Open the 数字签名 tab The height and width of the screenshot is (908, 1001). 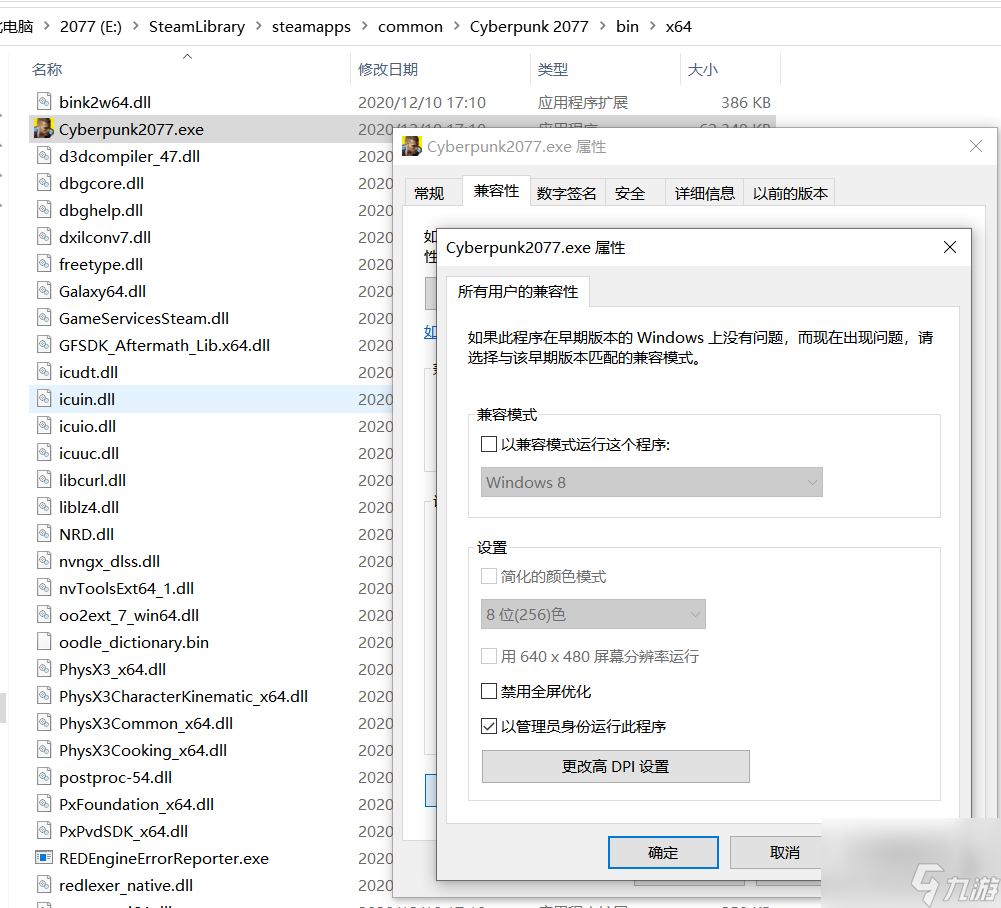[566, 193]
